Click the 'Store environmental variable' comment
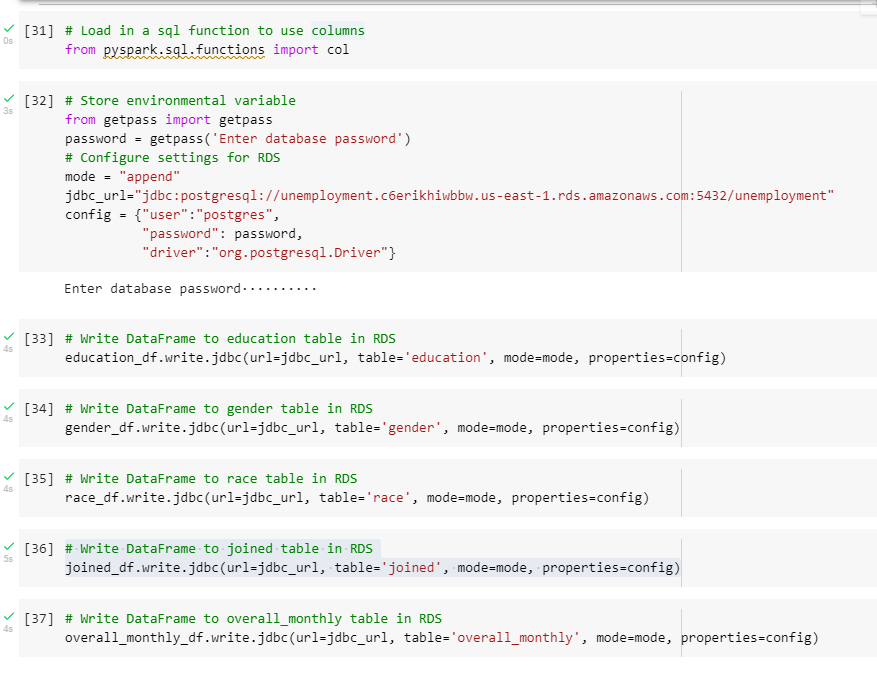Image resolution: width=877 pixels, height=675 pixels. tap(180, 101)
